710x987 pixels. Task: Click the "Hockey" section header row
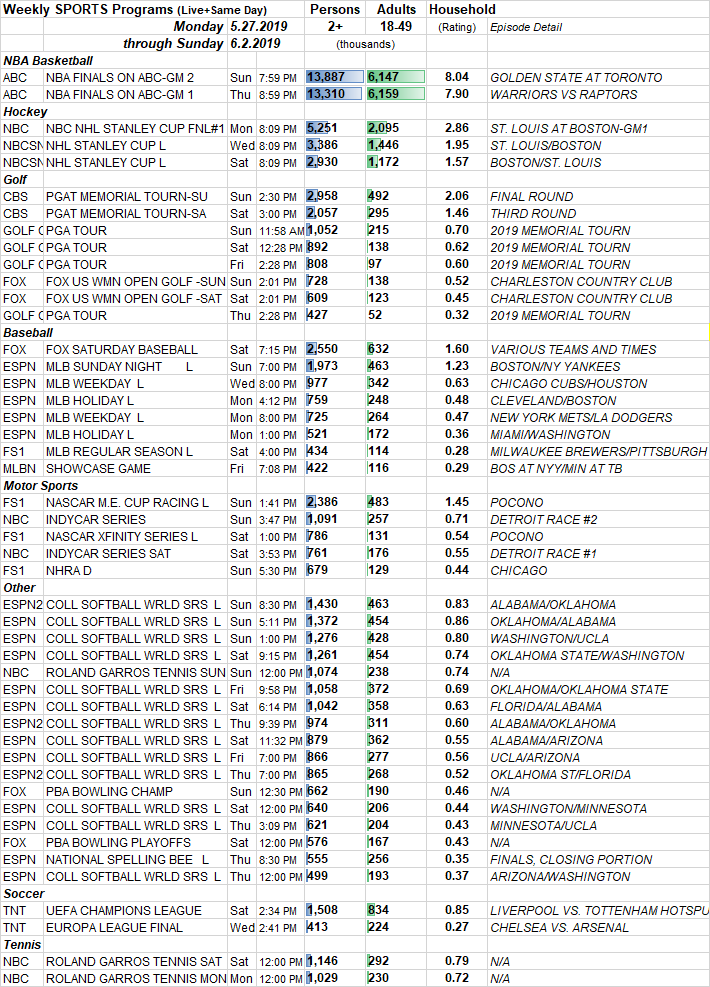[26, 111]
